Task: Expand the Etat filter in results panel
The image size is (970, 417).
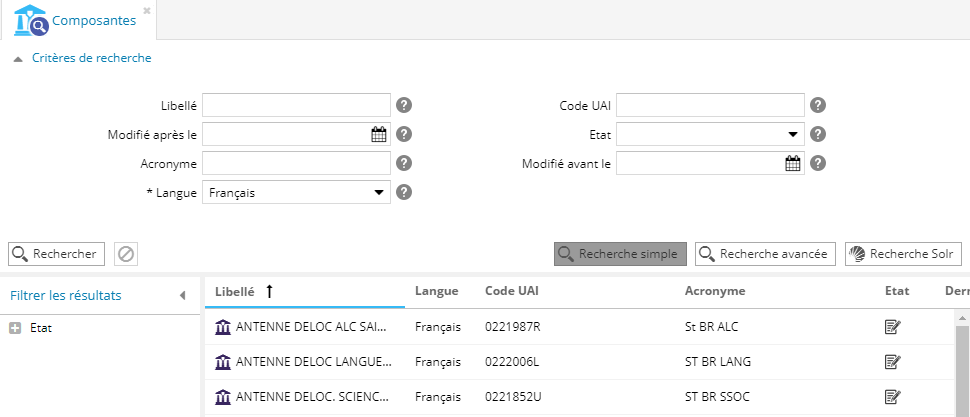Action: pyautogui.click(x=15, y=327)
